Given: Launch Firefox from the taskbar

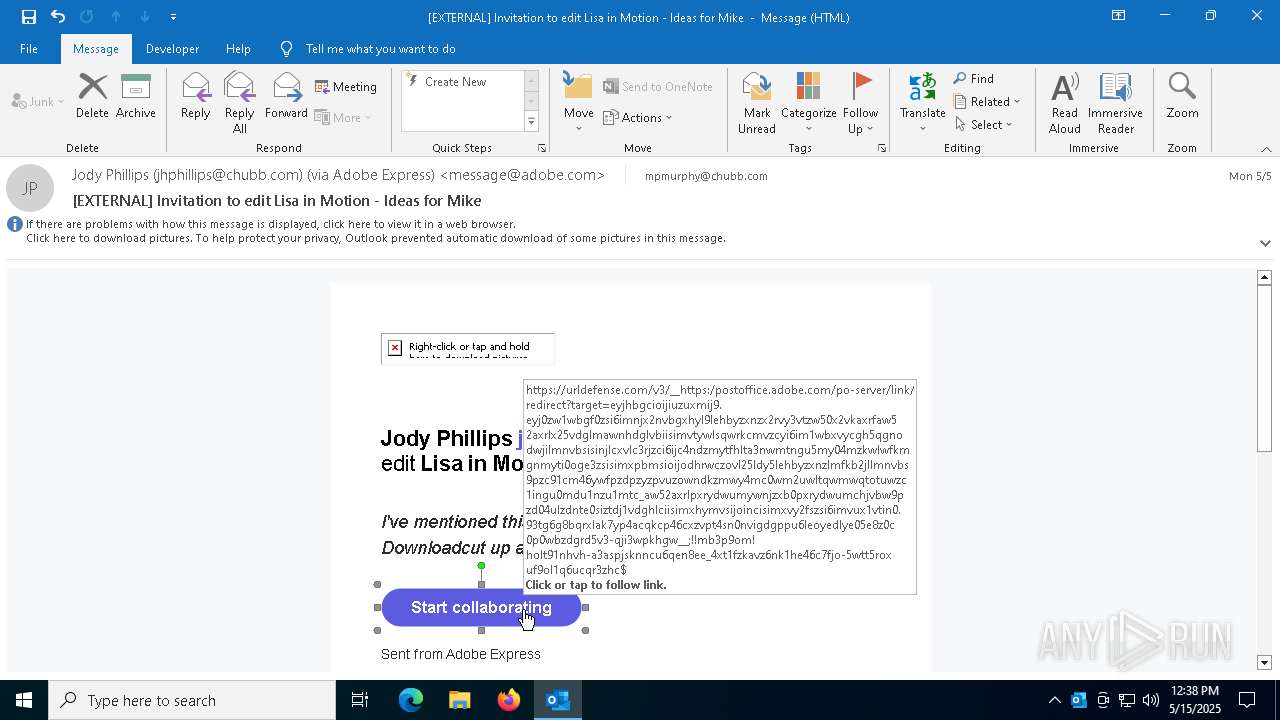Looking at the screenshot, I should click(x=509, y=700).
